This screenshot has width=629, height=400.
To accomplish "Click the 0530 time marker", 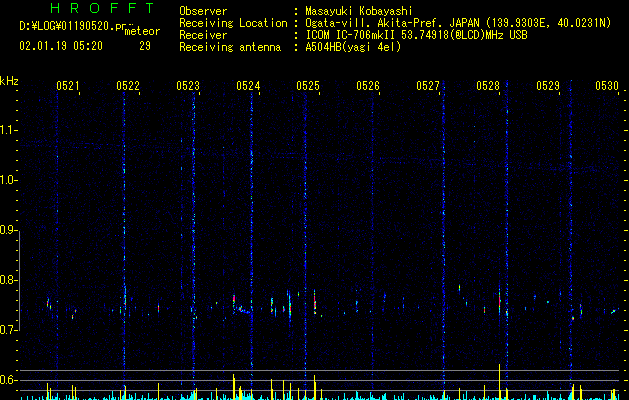I will point(607,86).
